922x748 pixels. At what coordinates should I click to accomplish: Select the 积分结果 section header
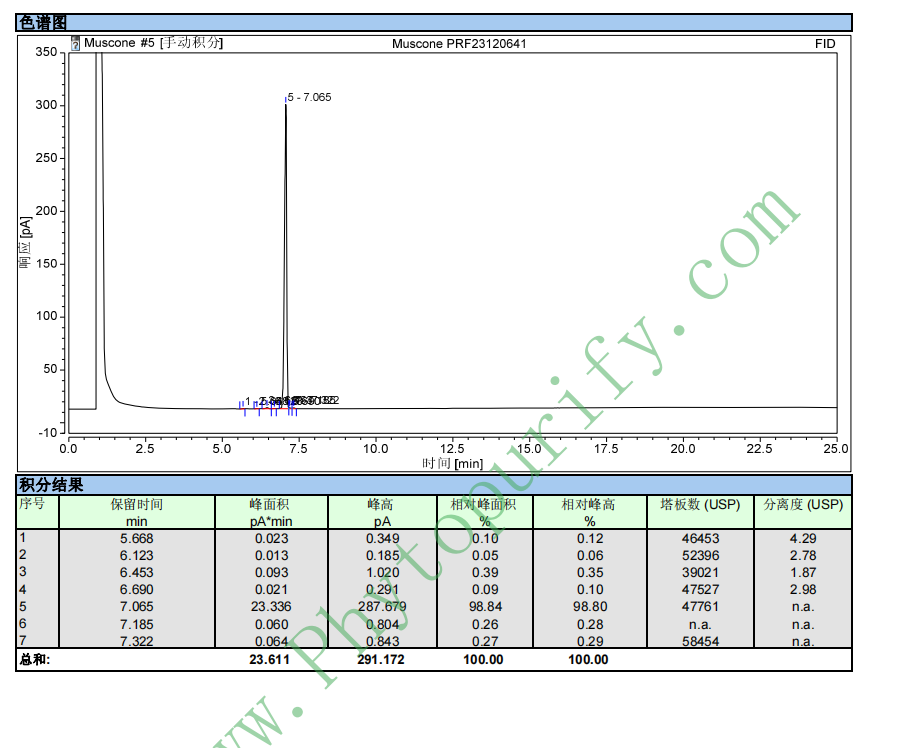tap(52, 485)
